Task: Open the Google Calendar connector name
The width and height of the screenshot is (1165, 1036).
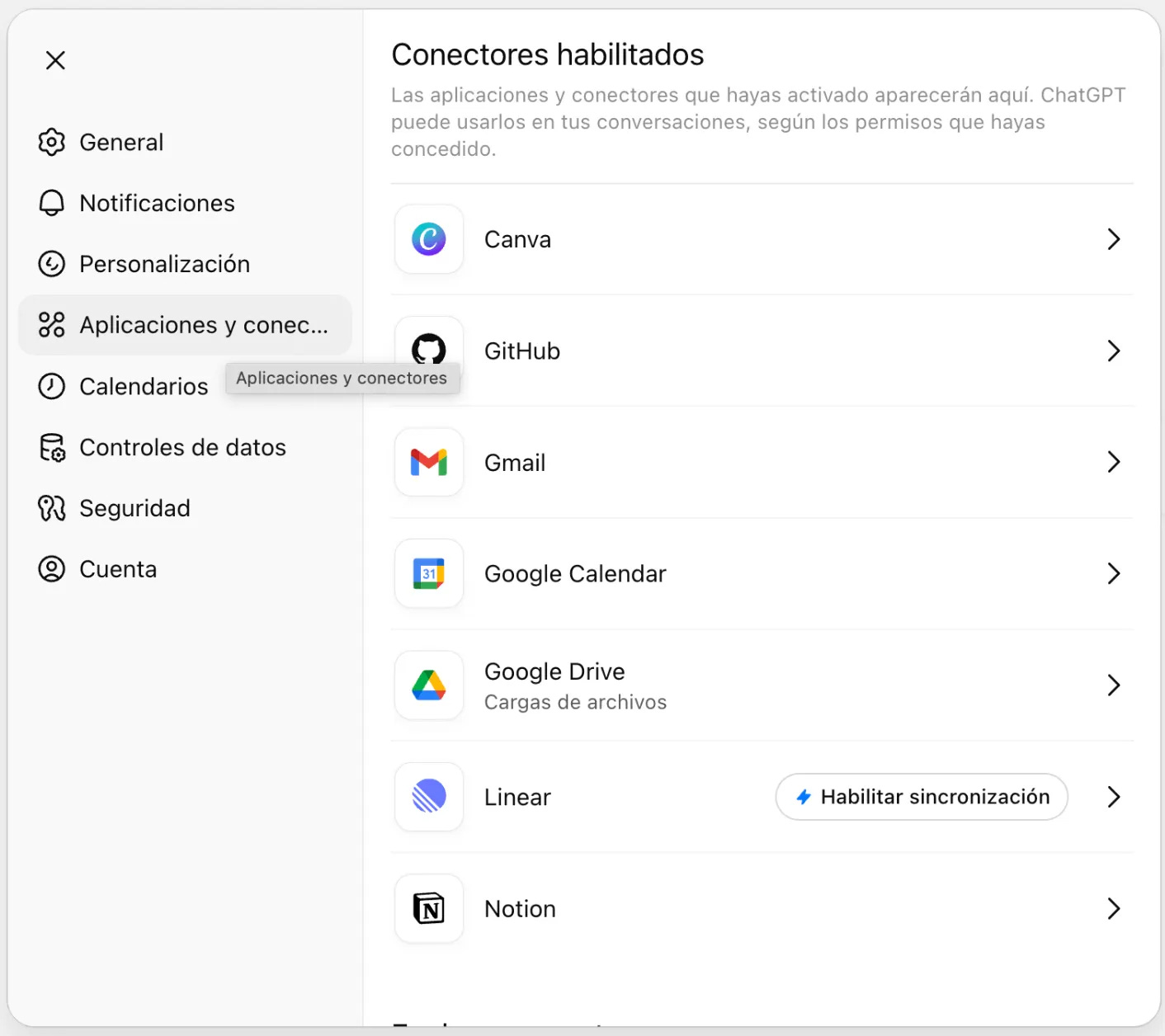Action: click(575, 573)
